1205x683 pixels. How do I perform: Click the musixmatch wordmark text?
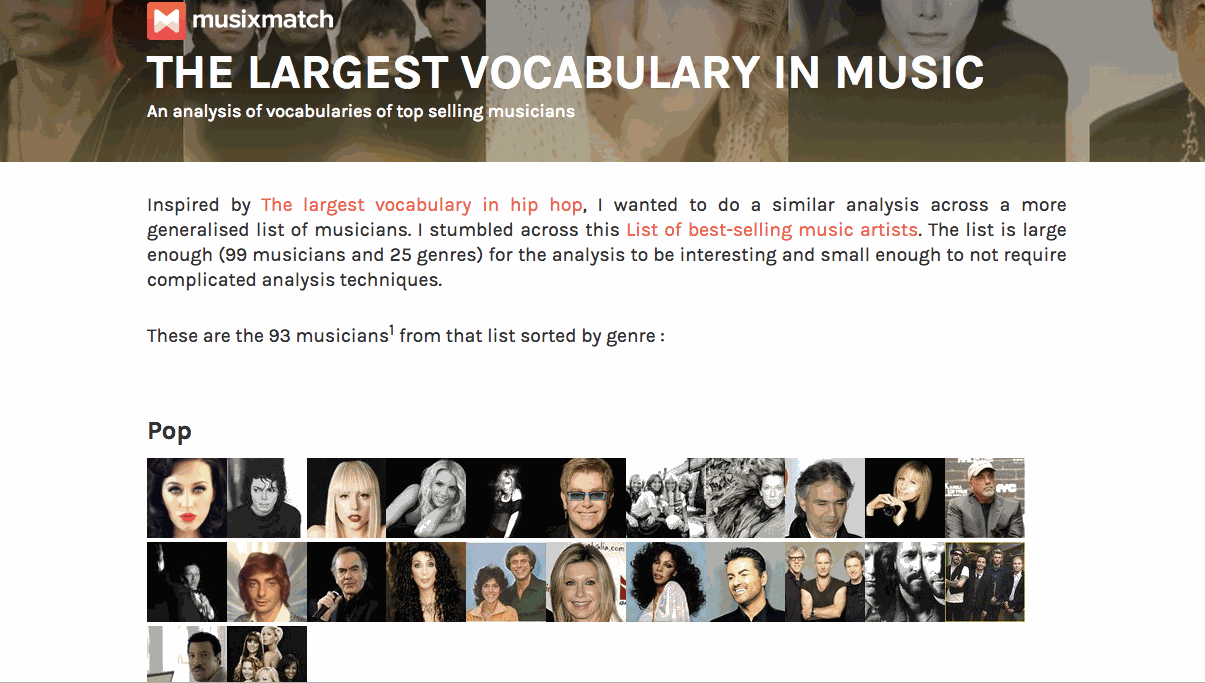(263, 19)
